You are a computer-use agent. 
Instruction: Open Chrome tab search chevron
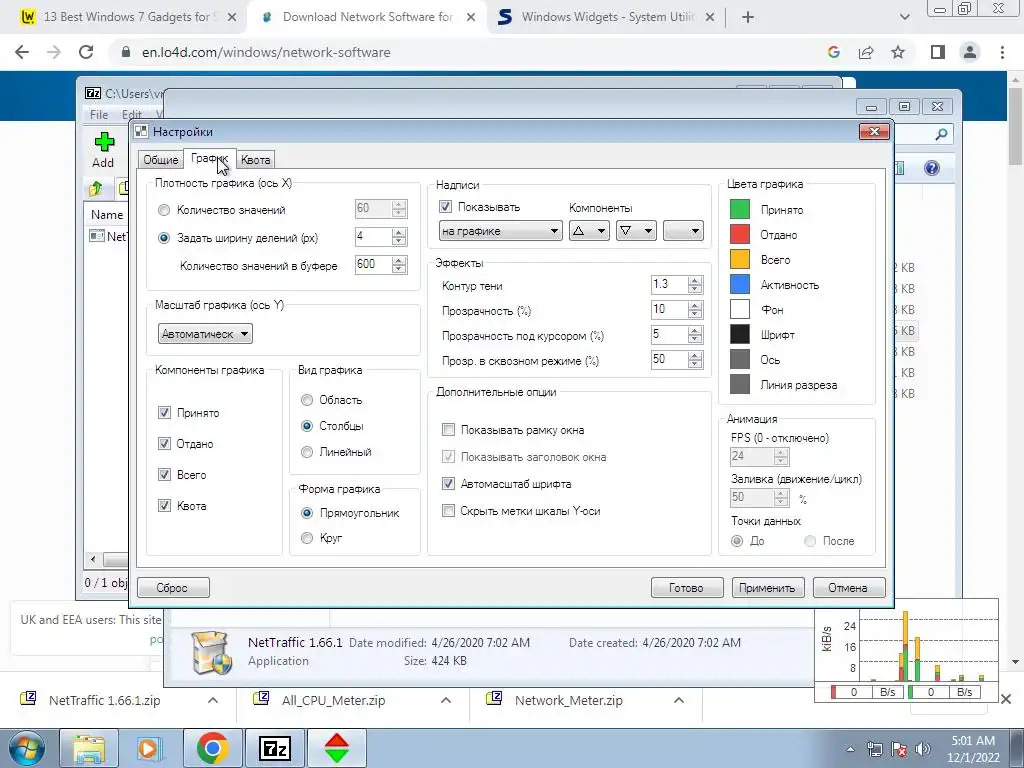tap(904, 18)
